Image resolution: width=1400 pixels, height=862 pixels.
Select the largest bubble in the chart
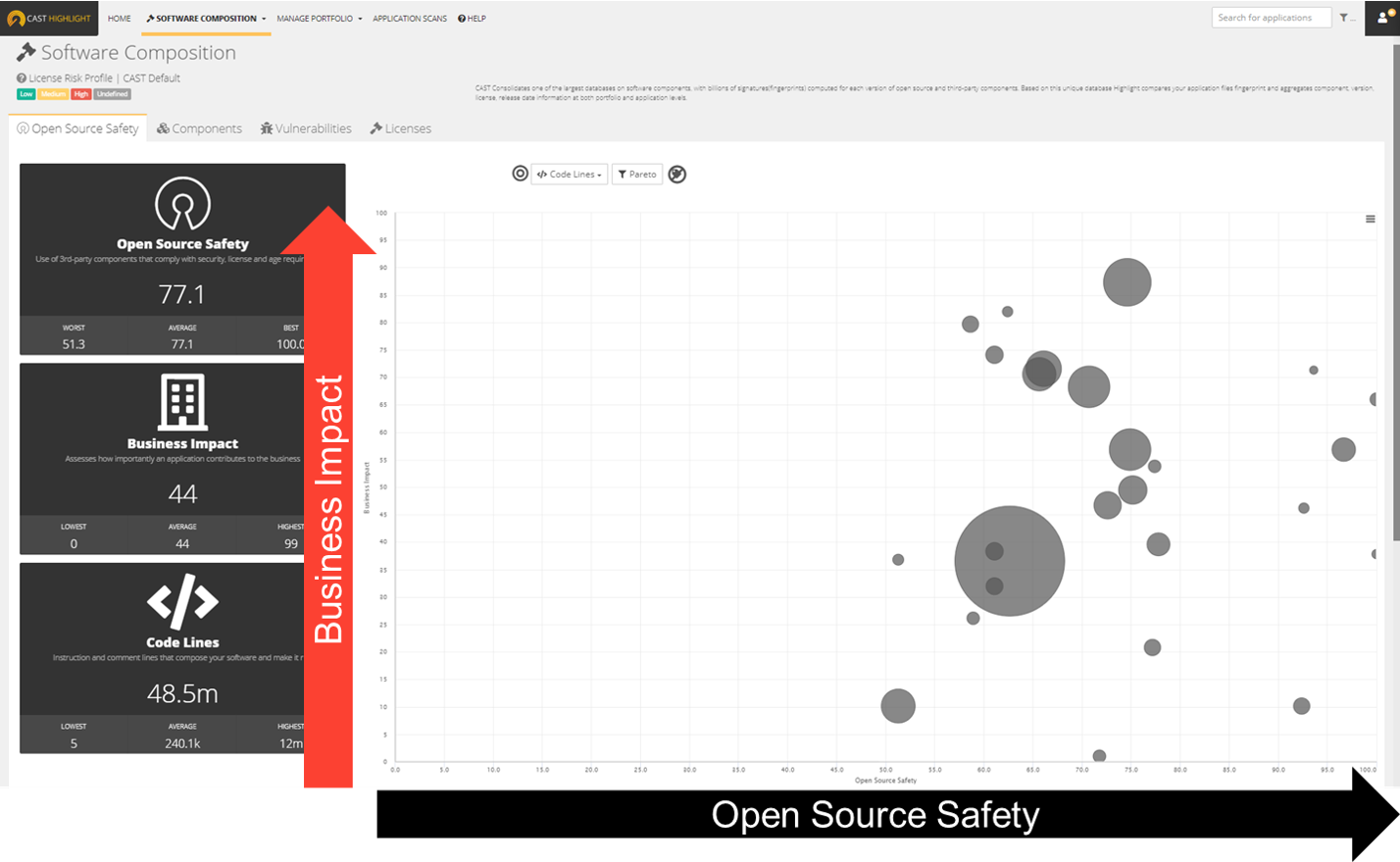click(1009, 561)
